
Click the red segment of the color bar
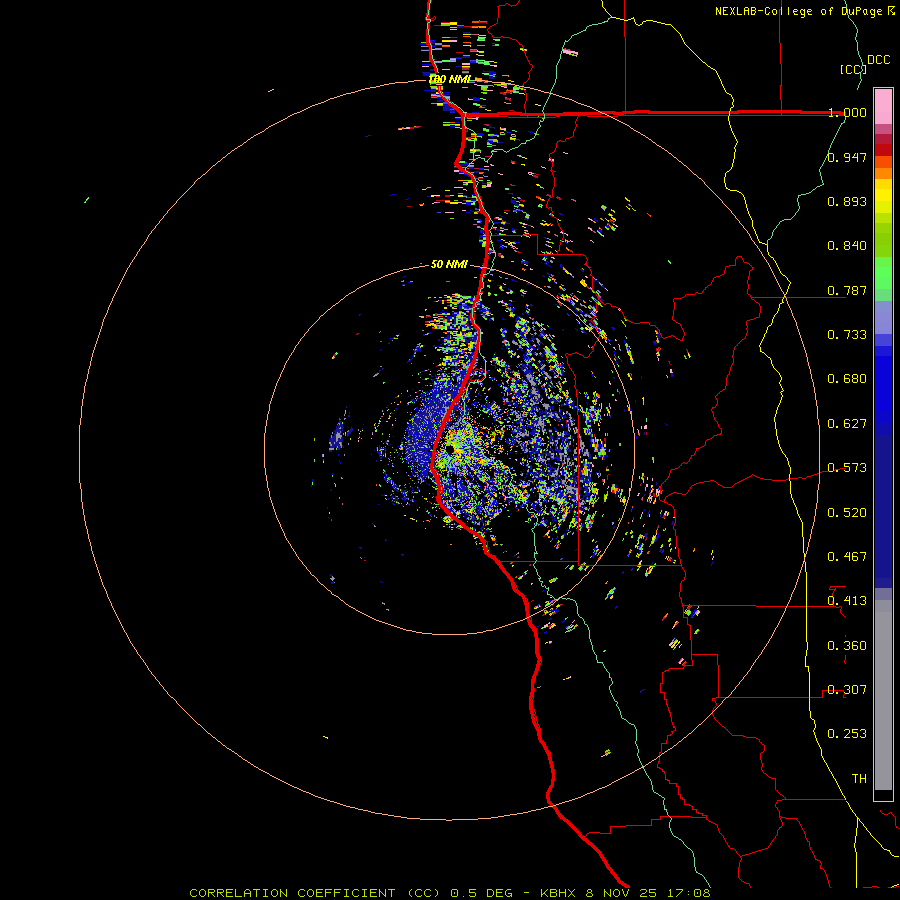[883, 150]
